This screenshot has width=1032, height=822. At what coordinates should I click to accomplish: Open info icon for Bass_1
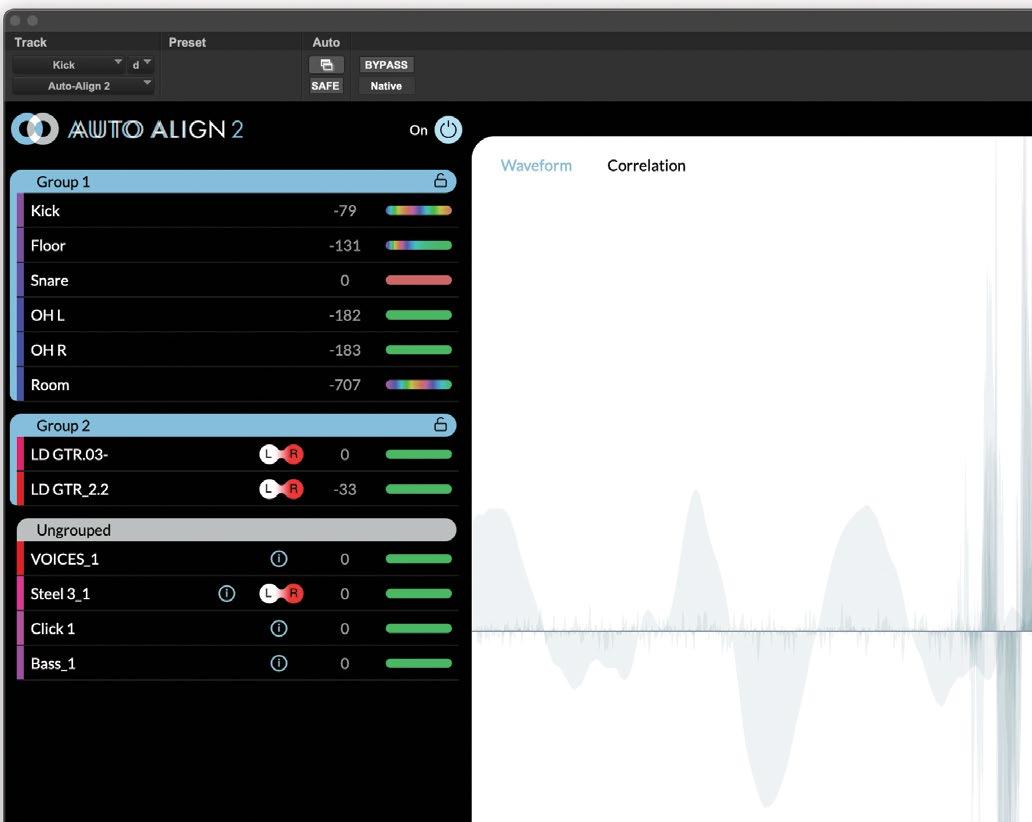[278, 663]
